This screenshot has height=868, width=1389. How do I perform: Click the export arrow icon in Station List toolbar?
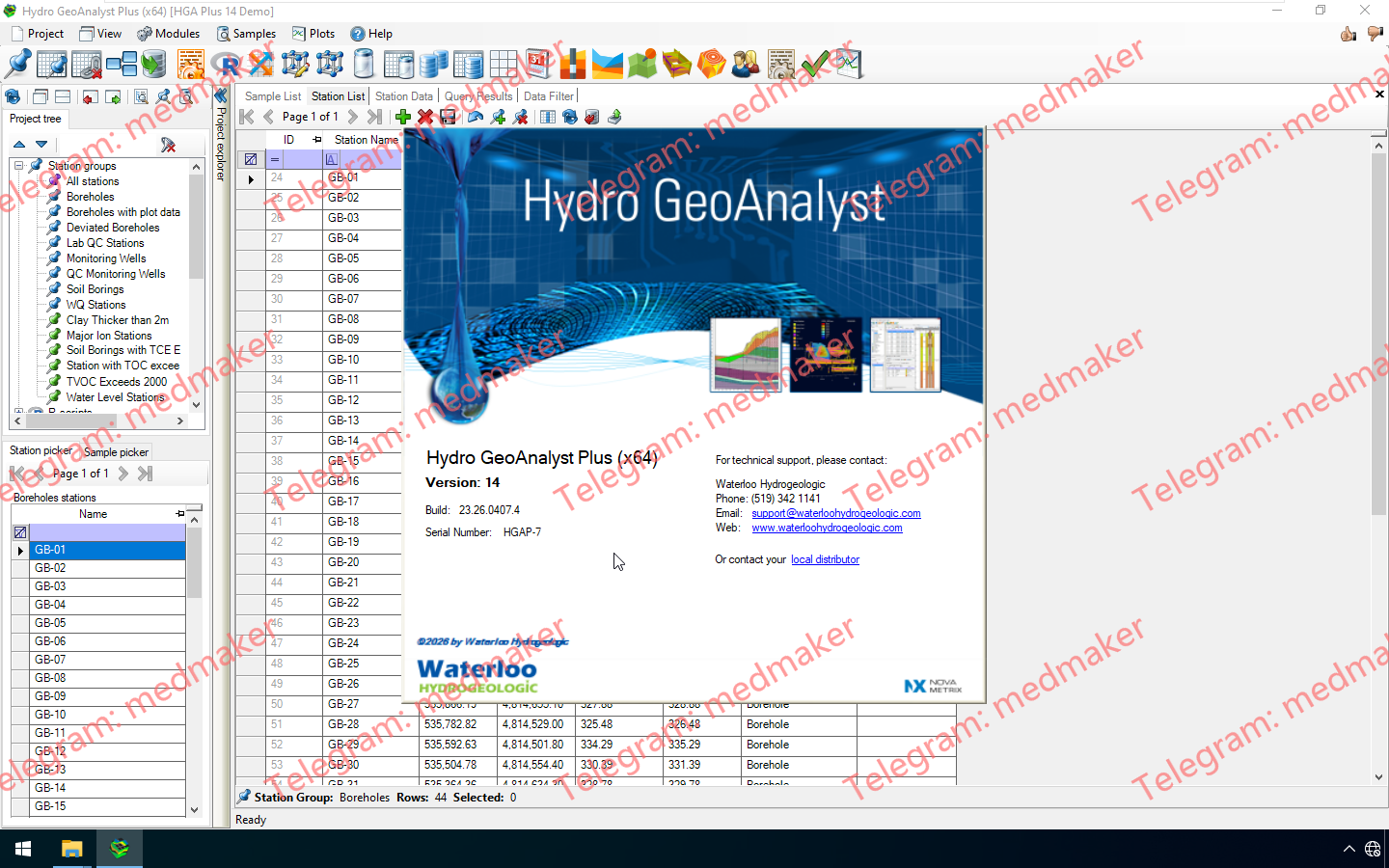click(614, 117)
